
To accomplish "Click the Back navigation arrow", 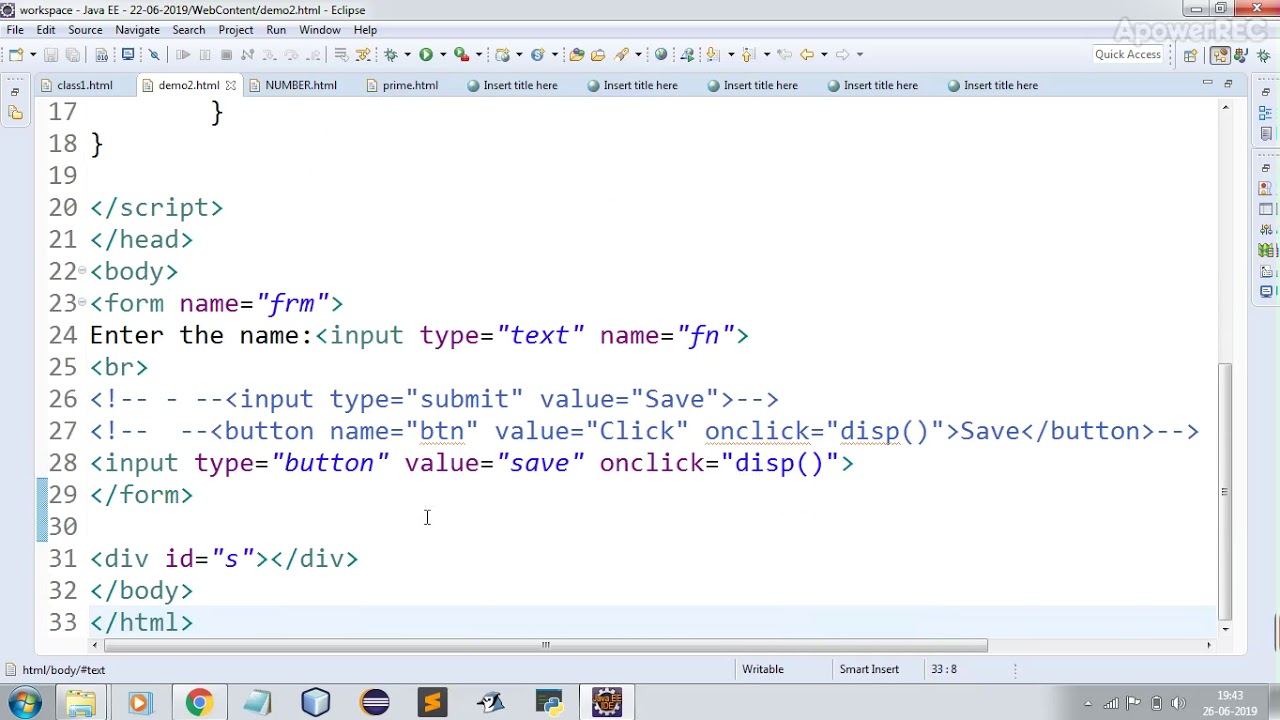I will coord(807,54).
